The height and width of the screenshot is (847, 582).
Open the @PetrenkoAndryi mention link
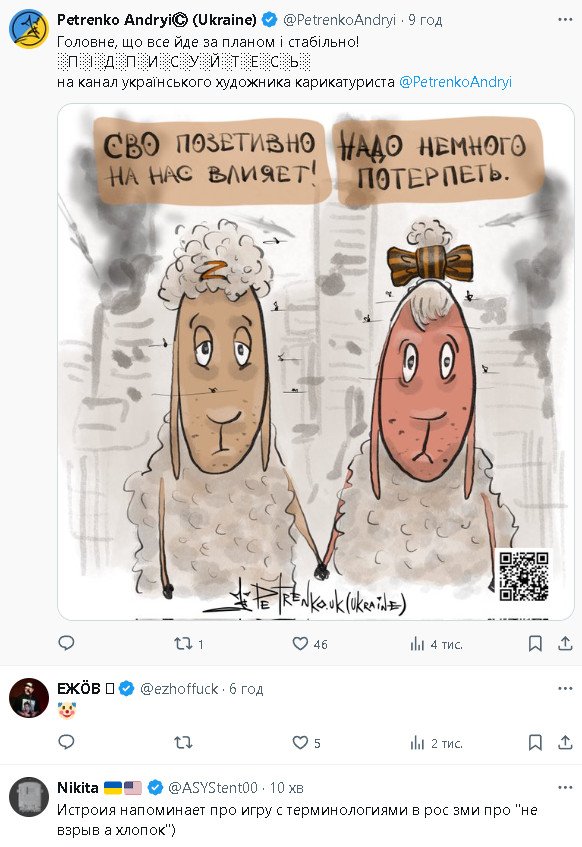tap(455, 82)
